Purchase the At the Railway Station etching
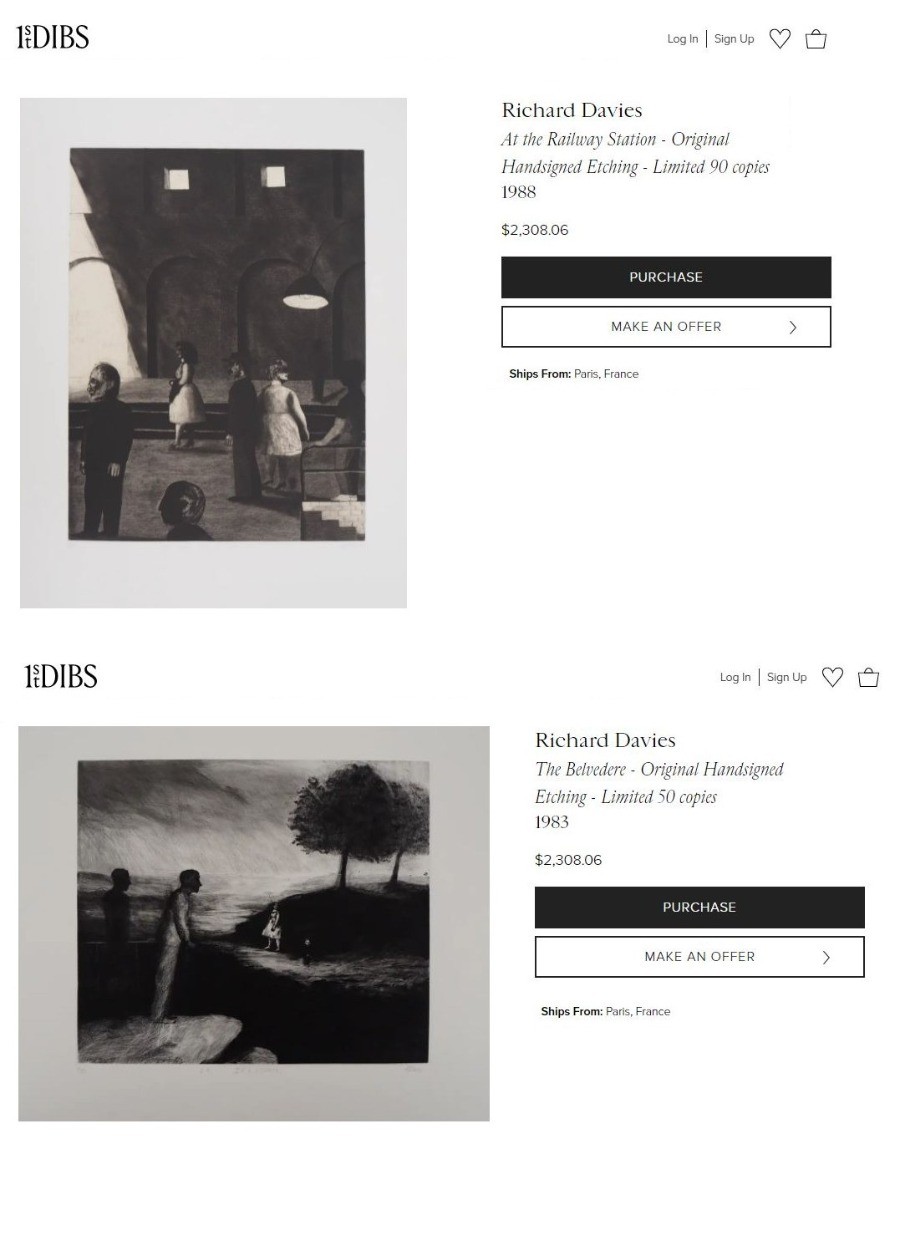The image size is (914, 1250). 666,277
